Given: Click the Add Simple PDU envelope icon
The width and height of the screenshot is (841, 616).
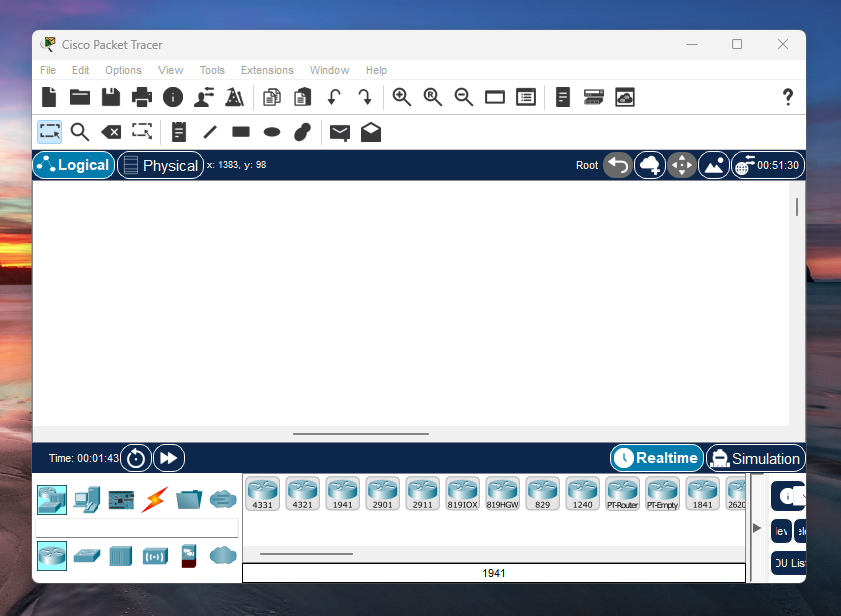Looking at the screenshot, I should pos(340,132).
